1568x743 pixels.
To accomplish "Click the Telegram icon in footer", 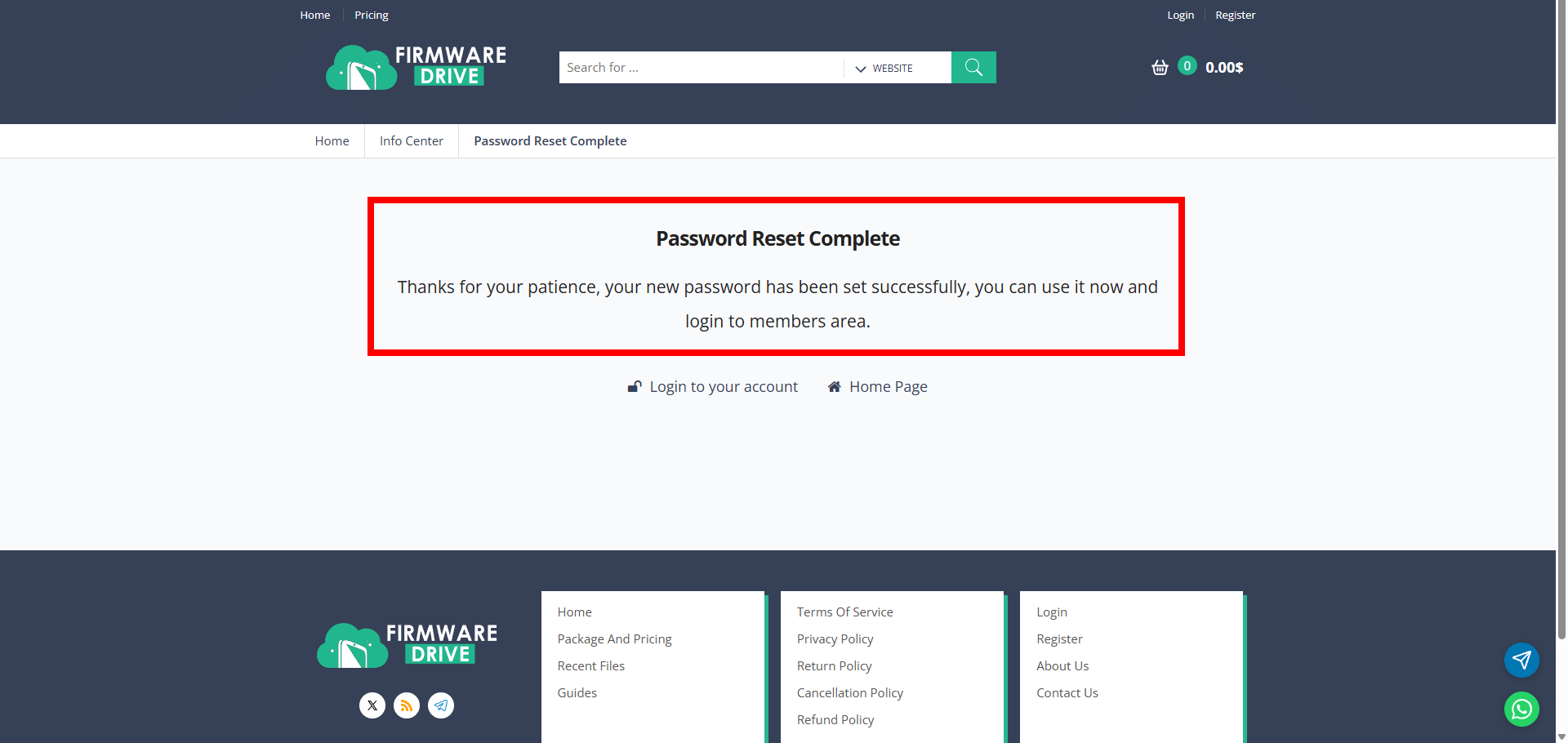I will pyautogui.click(x=441, y=705).
